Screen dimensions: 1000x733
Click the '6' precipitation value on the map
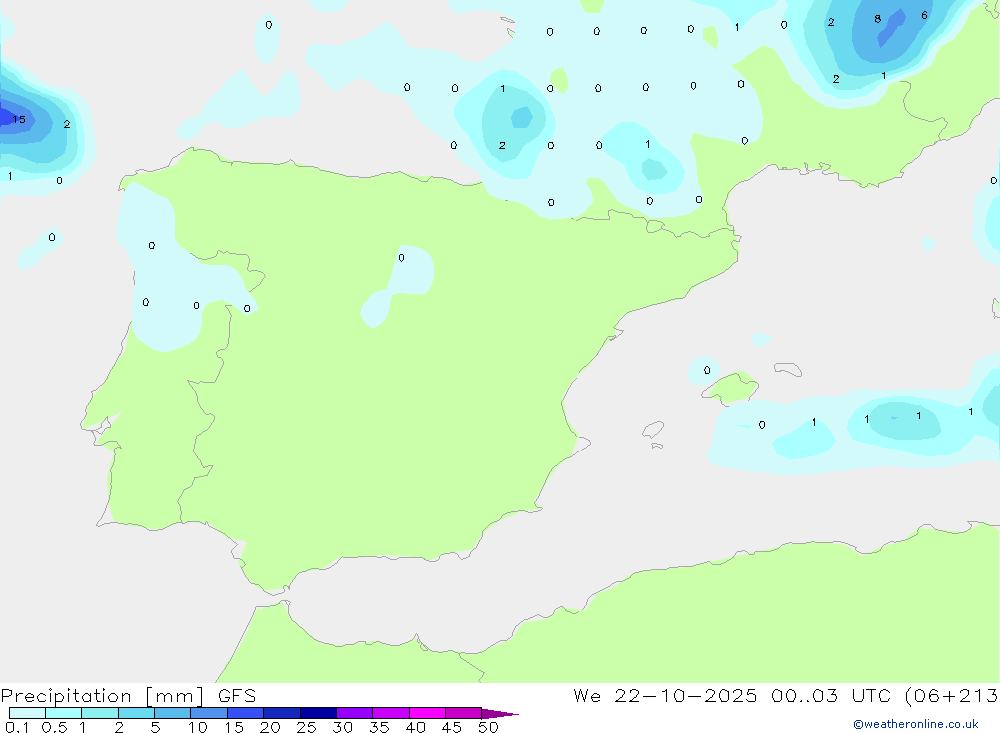(x=924, y=15)
